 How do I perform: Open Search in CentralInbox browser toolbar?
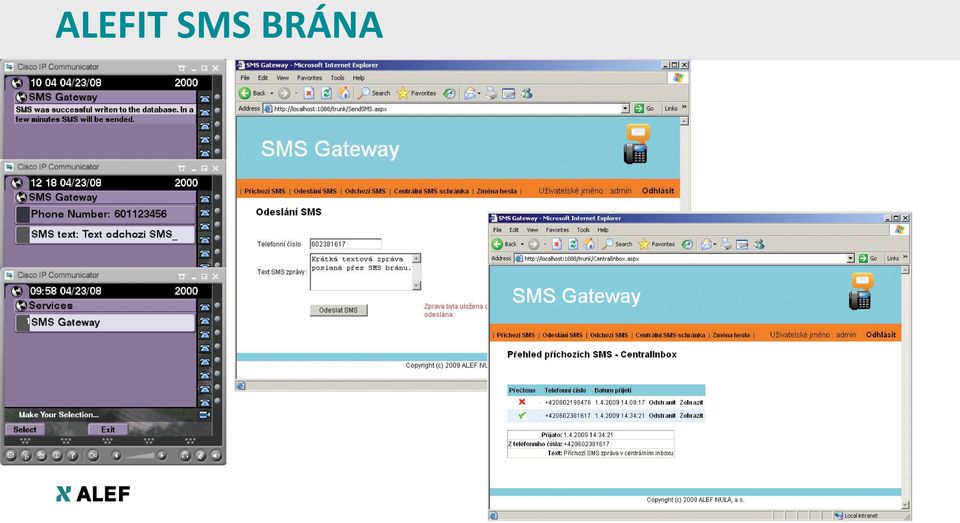(617, 244)
